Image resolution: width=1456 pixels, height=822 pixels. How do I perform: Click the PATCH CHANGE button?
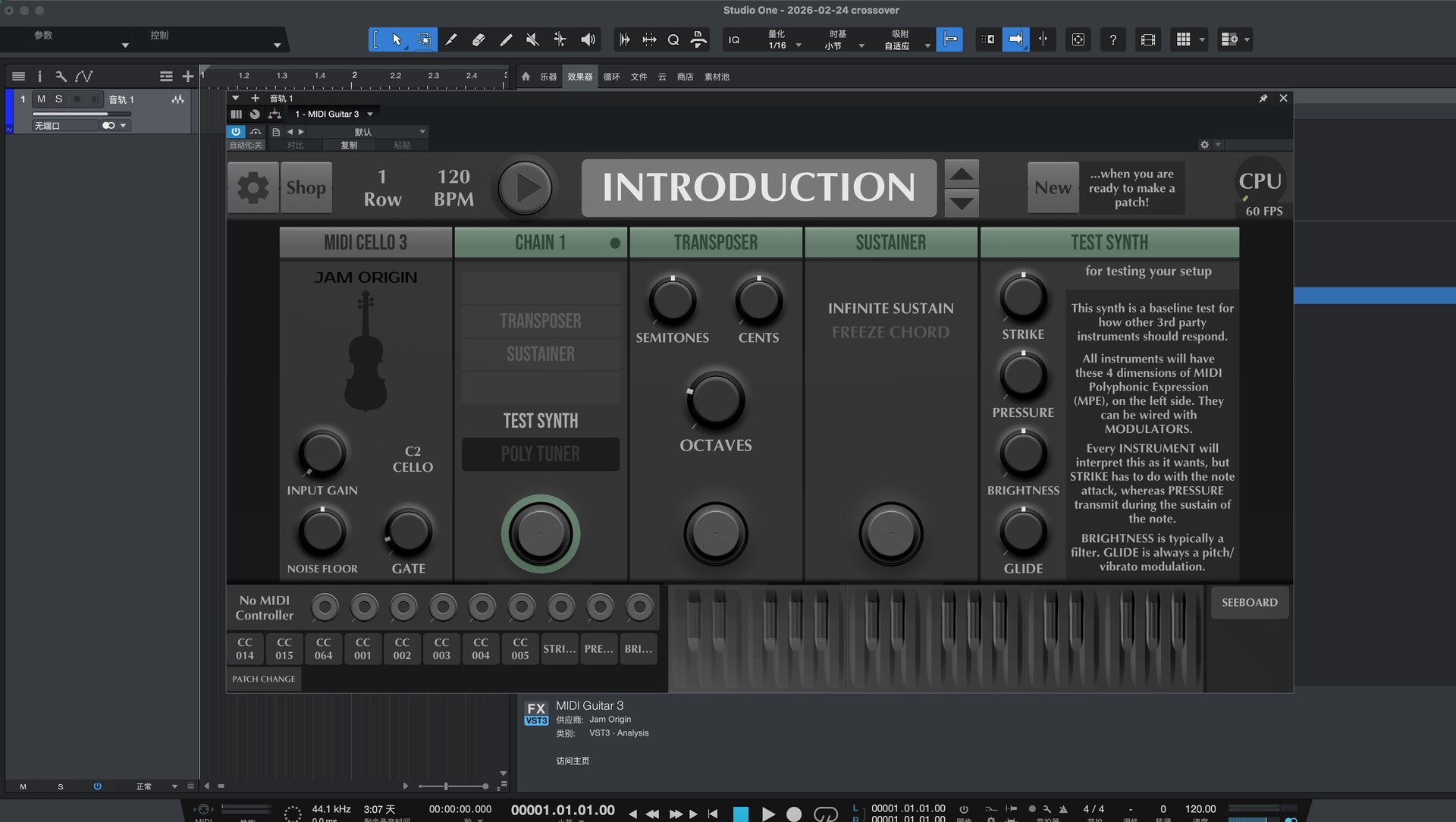(x=263, y=679)
